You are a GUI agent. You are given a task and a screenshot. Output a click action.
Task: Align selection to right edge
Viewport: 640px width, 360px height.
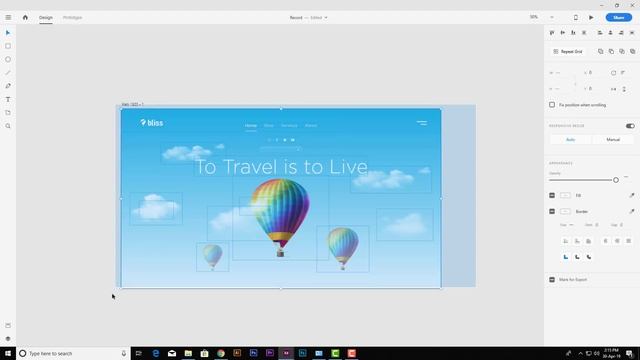coord(621,33)
